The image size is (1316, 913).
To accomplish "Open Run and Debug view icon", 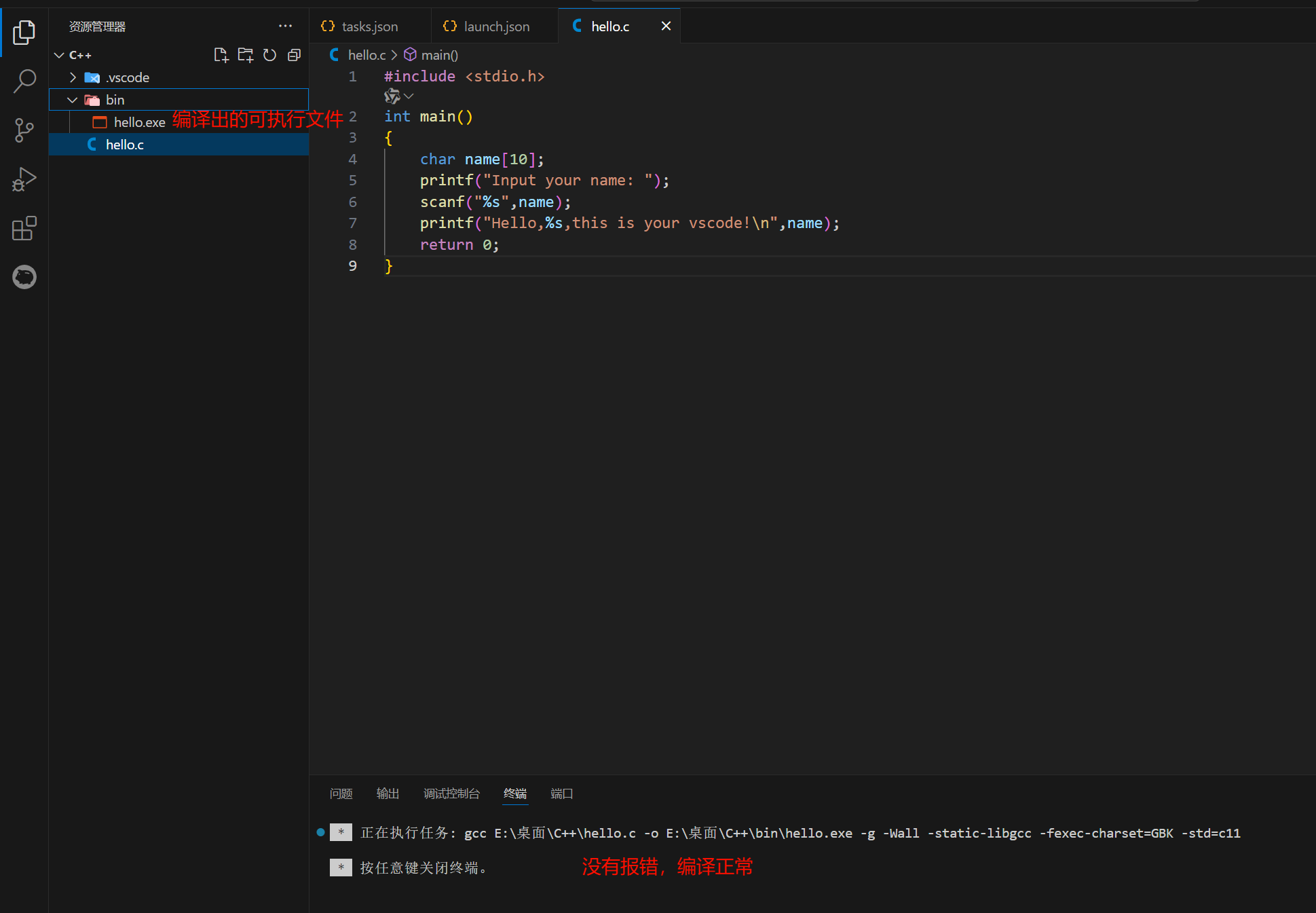I will [24, 179].
